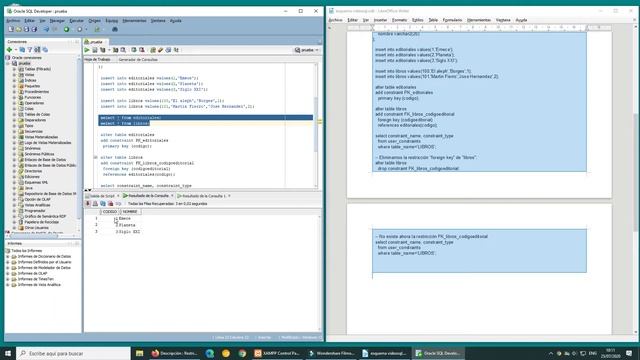The width and height of the screenshot is (640, 360).
Task: Click the SQL editor vertical scrollbar
Action: coord(316,126)
